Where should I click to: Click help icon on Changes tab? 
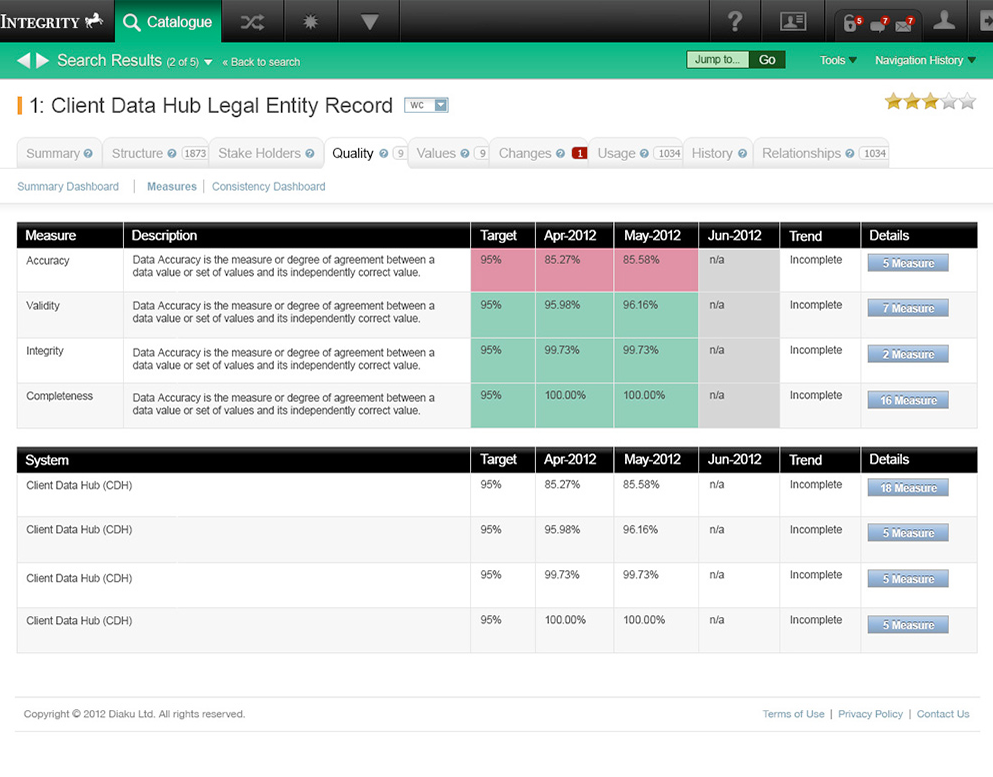(x=560, y=153)
